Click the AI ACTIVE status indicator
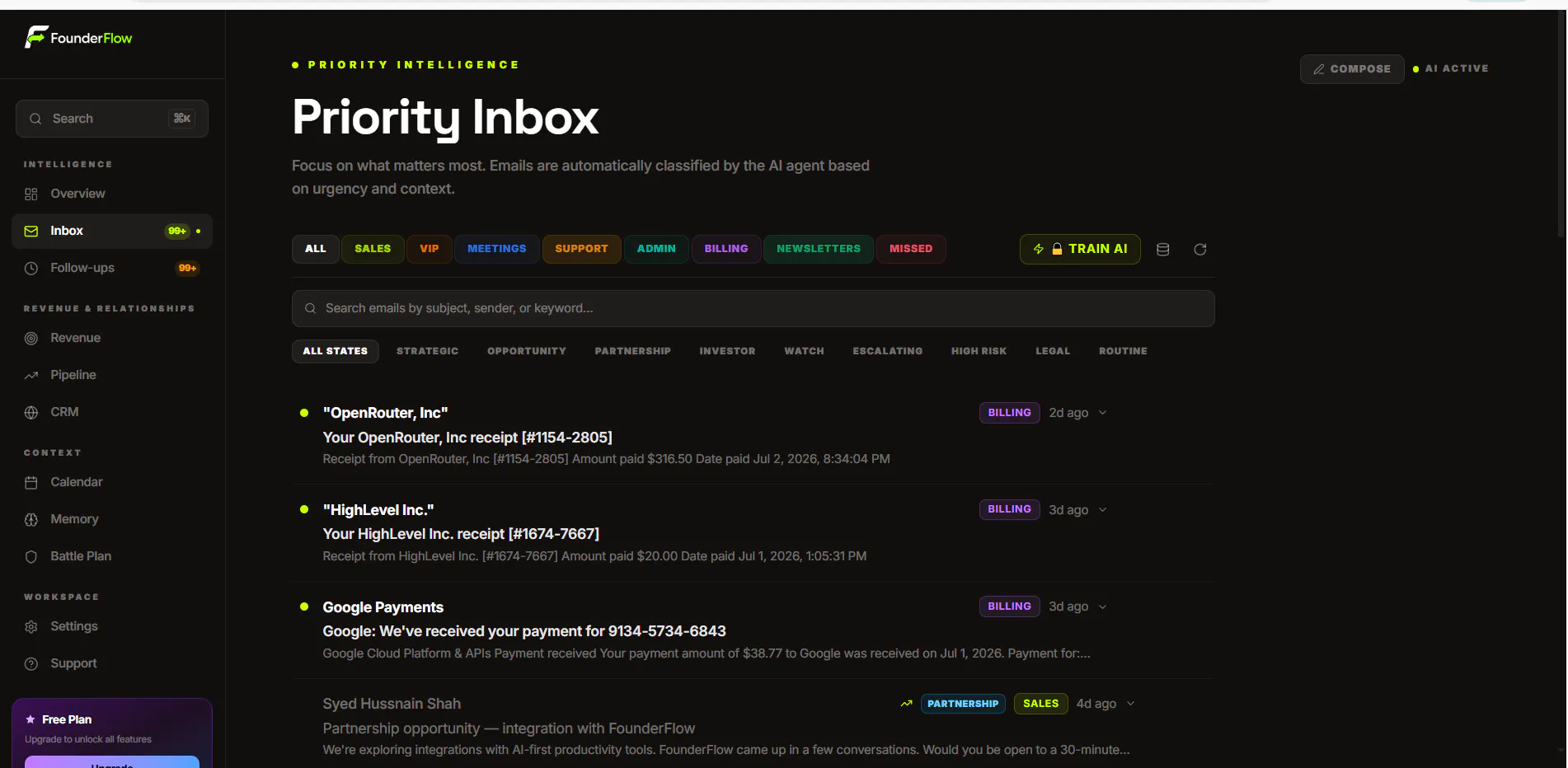This screenshot has height=768, width=1568. click(x=1451, y=69)
